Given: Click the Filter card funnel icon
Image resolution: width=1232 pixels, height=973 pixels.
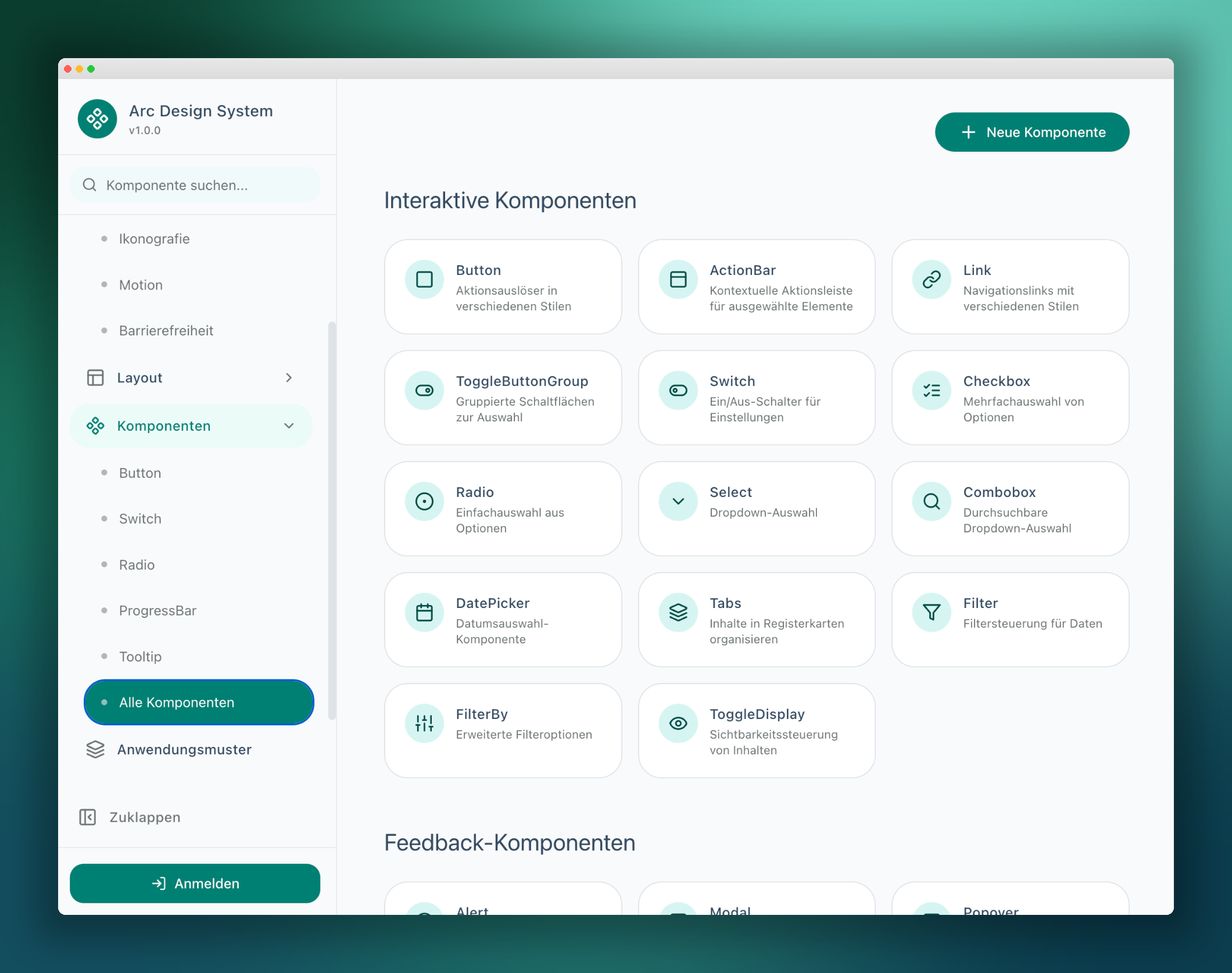Looking at the screenshot, I should coord(932,612).
